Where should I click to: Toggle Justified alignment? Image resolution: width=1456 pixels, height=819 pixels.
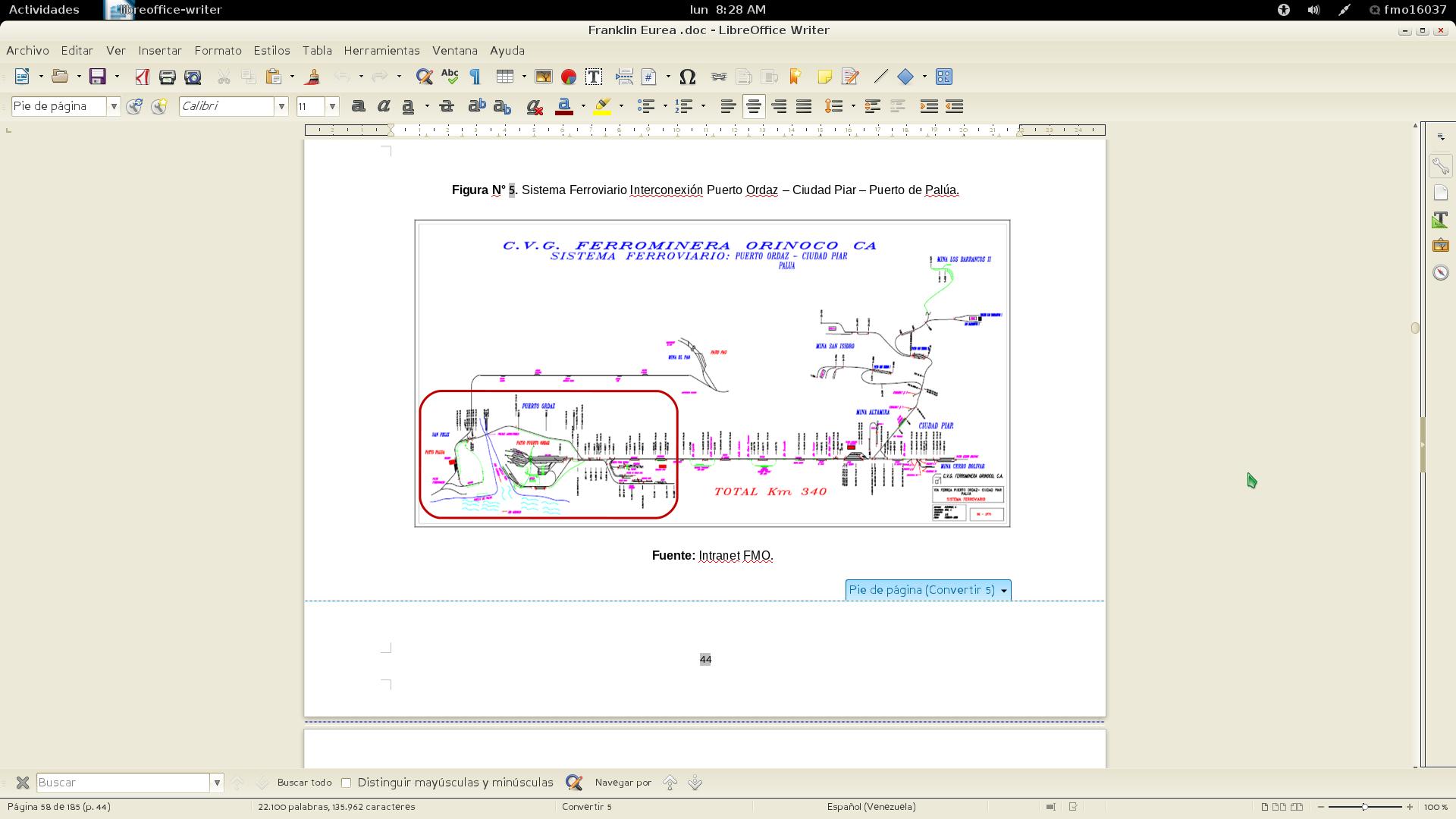[804, 106]
